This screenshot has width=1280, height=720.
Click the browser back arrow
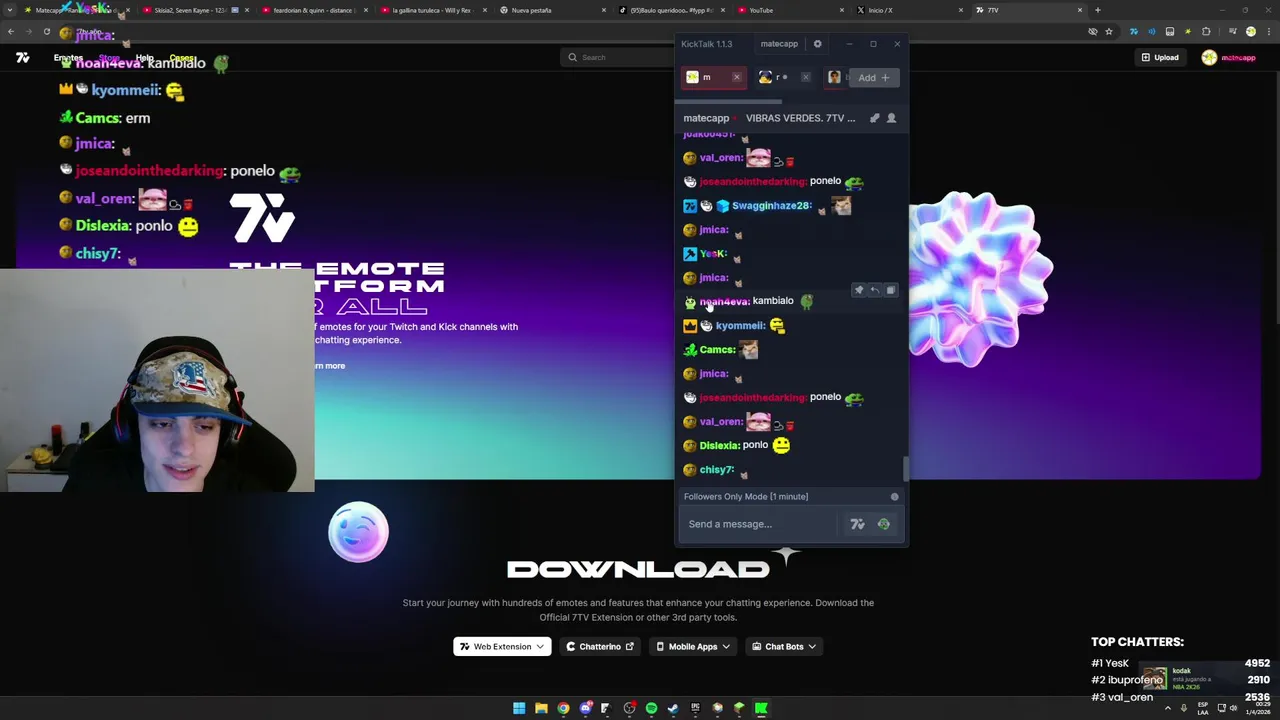11,31
